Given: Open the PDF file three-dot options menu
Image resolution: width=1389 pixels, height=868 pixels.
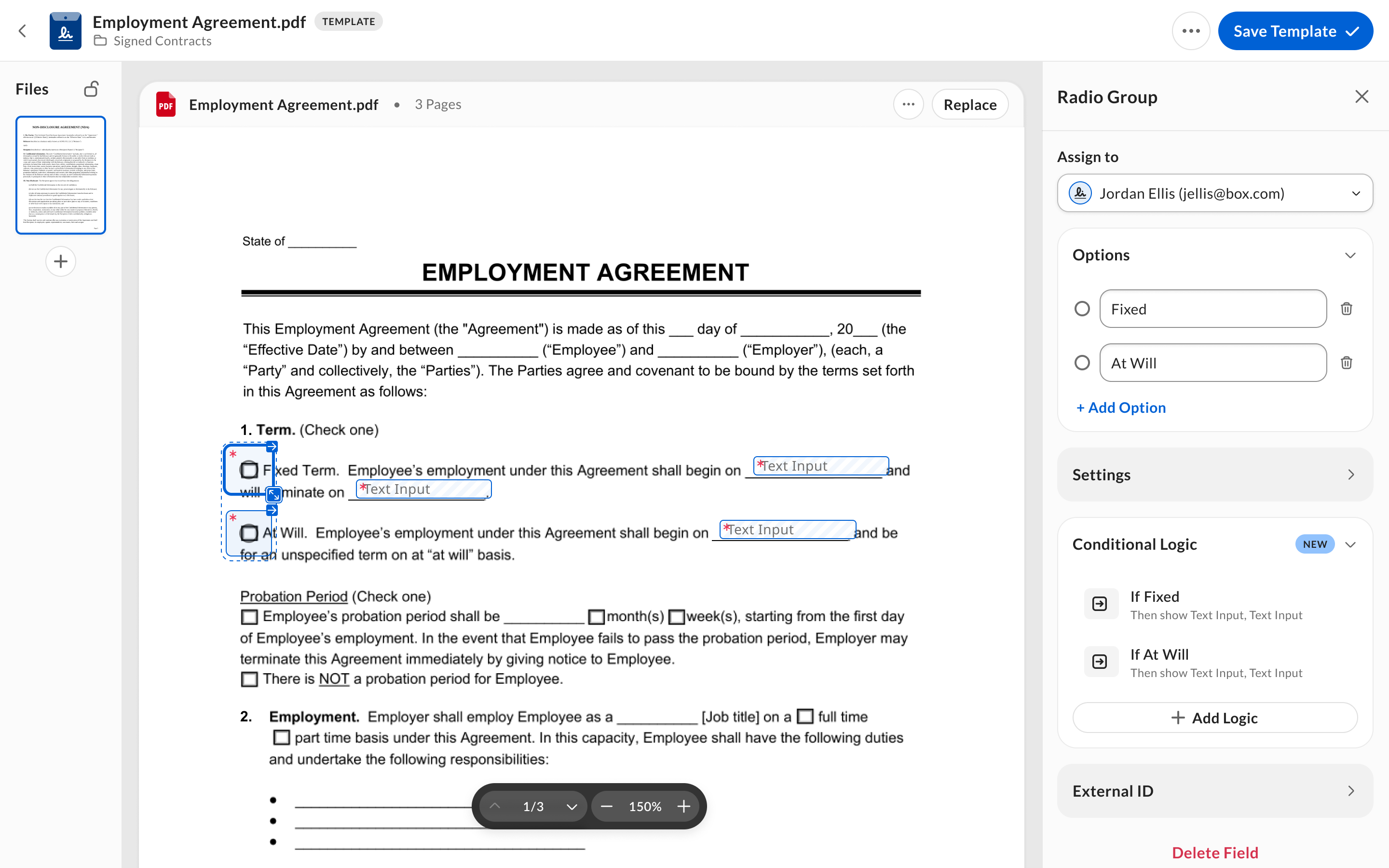Looking at the screenshot, I should [x=908, y=105].
